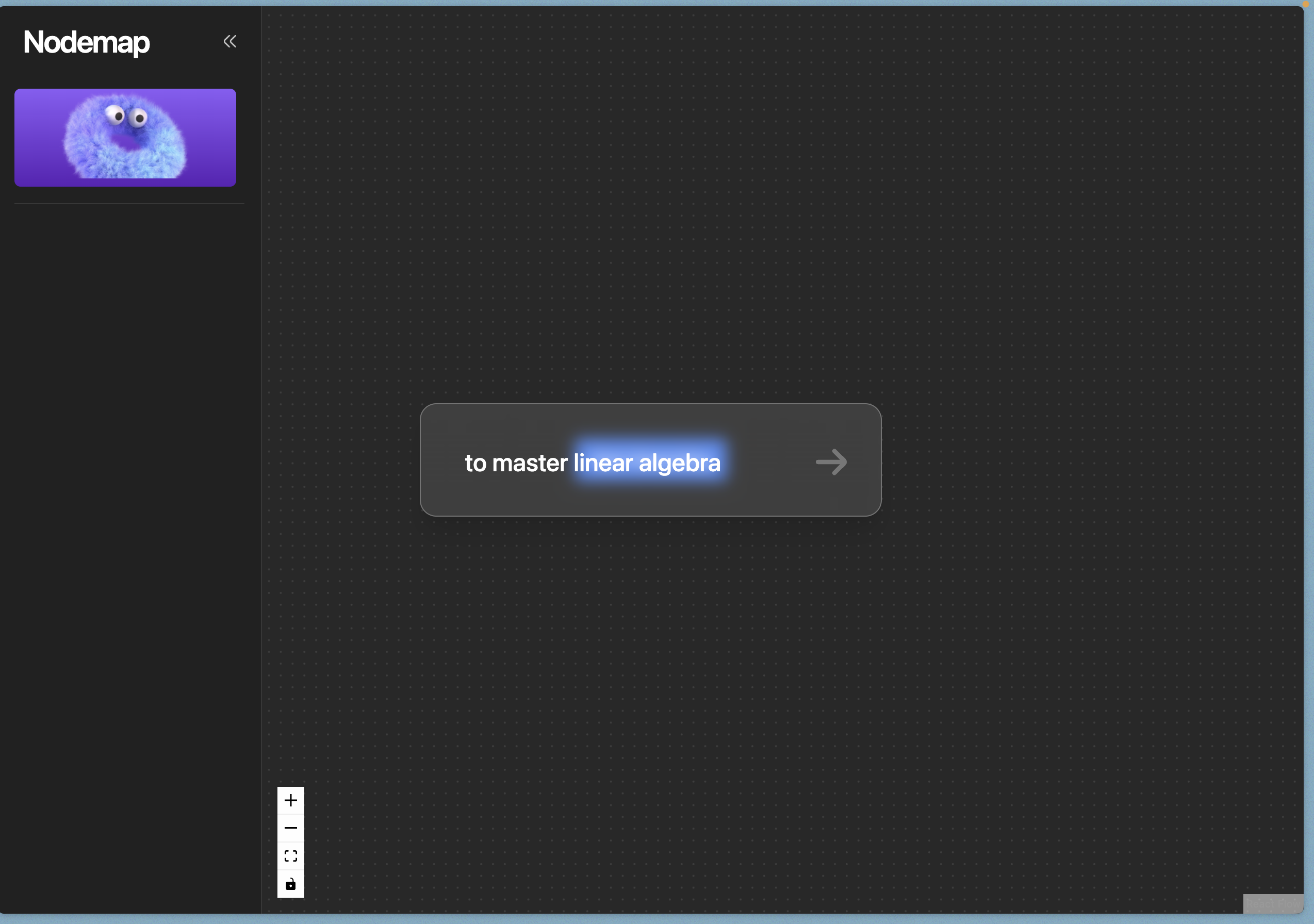Collapse the sidebar with double chevron

coord(229,41)
